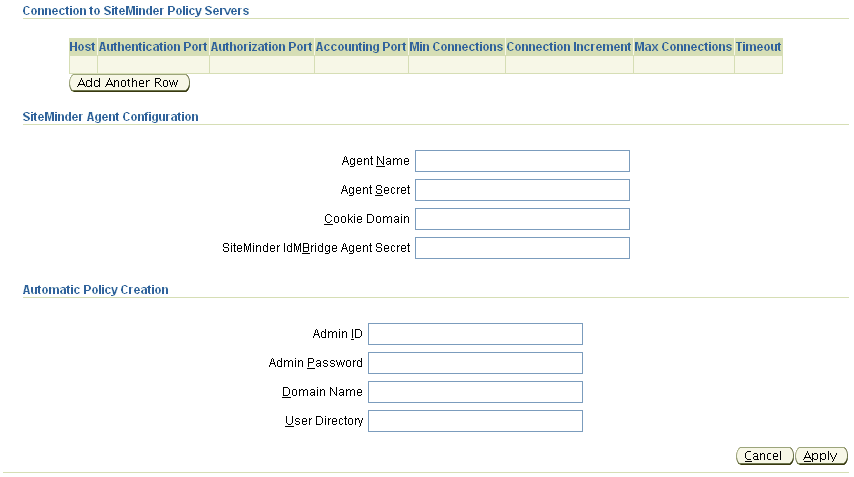Select the Agent Secret input box
Image resolution: width=854 pixels, height=477 pixels.
click(x=522, y=190)
